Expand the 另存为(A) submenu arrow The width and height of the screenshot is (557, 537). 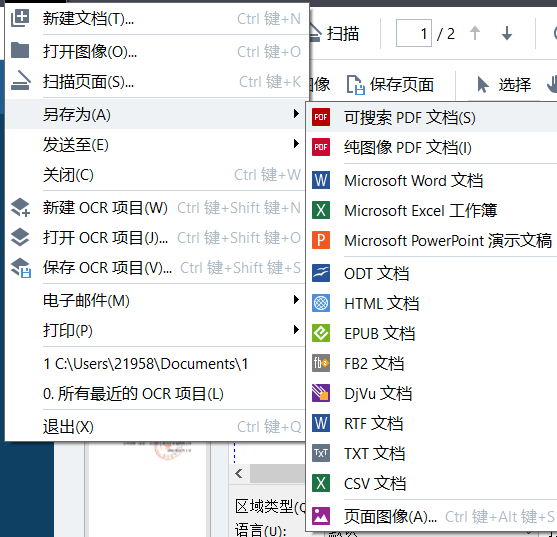[x=296, y=114]
